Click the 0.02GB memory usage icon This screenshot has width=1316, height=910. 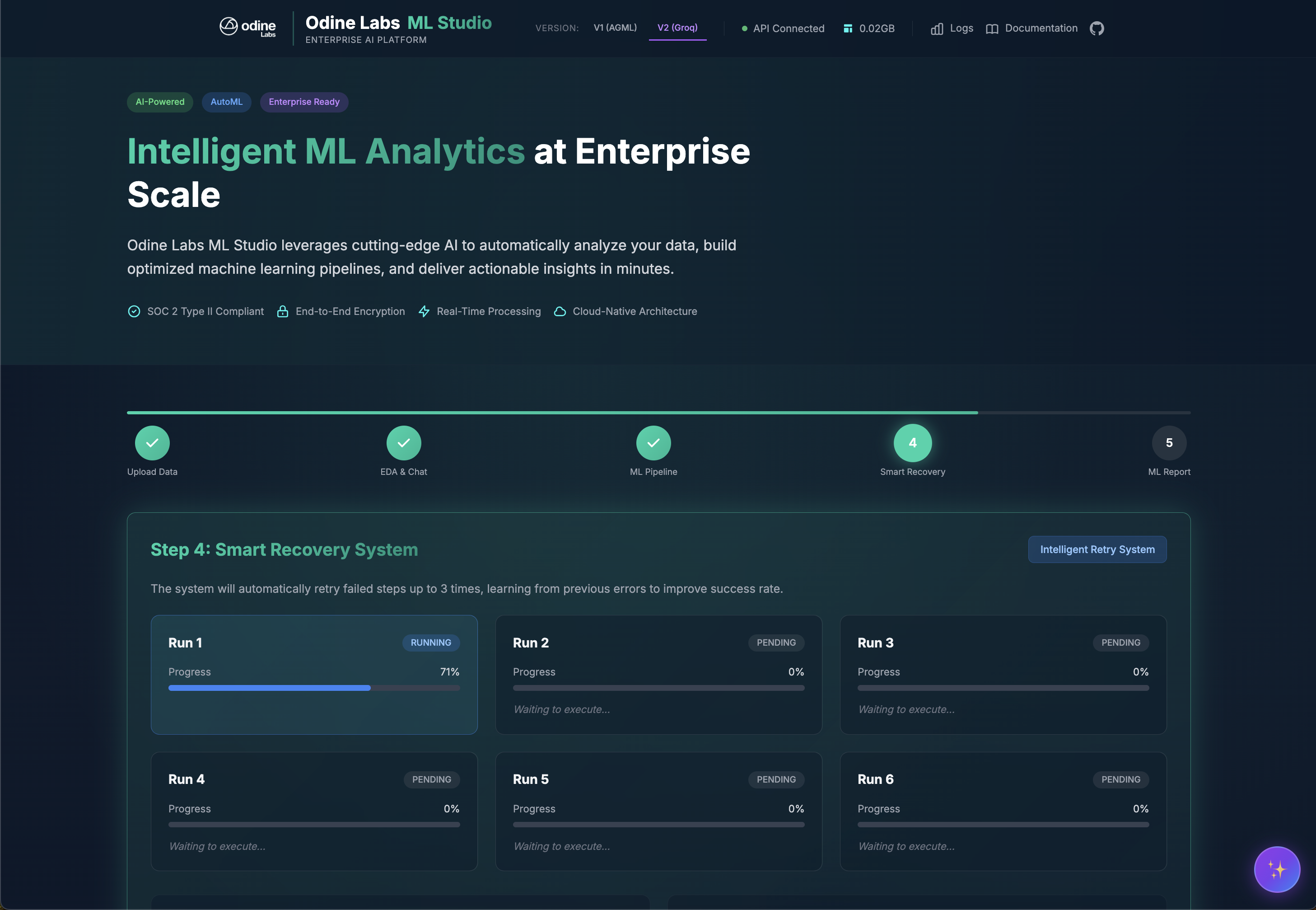tap(848, 28)
